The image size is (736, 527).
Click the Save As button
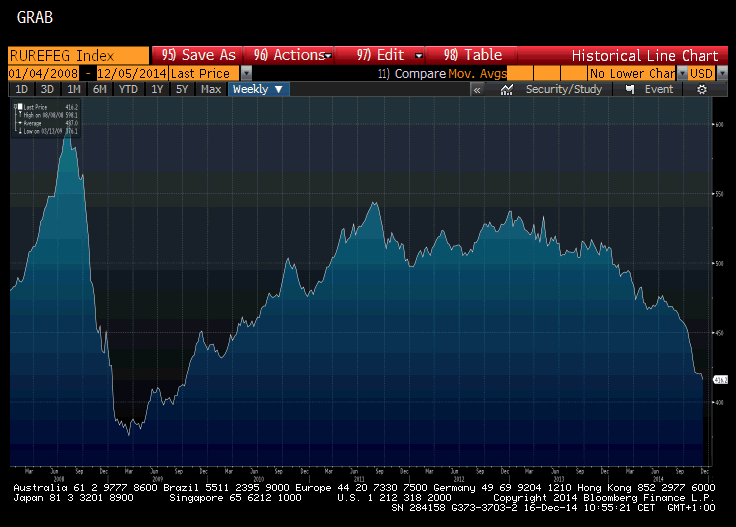196,55
